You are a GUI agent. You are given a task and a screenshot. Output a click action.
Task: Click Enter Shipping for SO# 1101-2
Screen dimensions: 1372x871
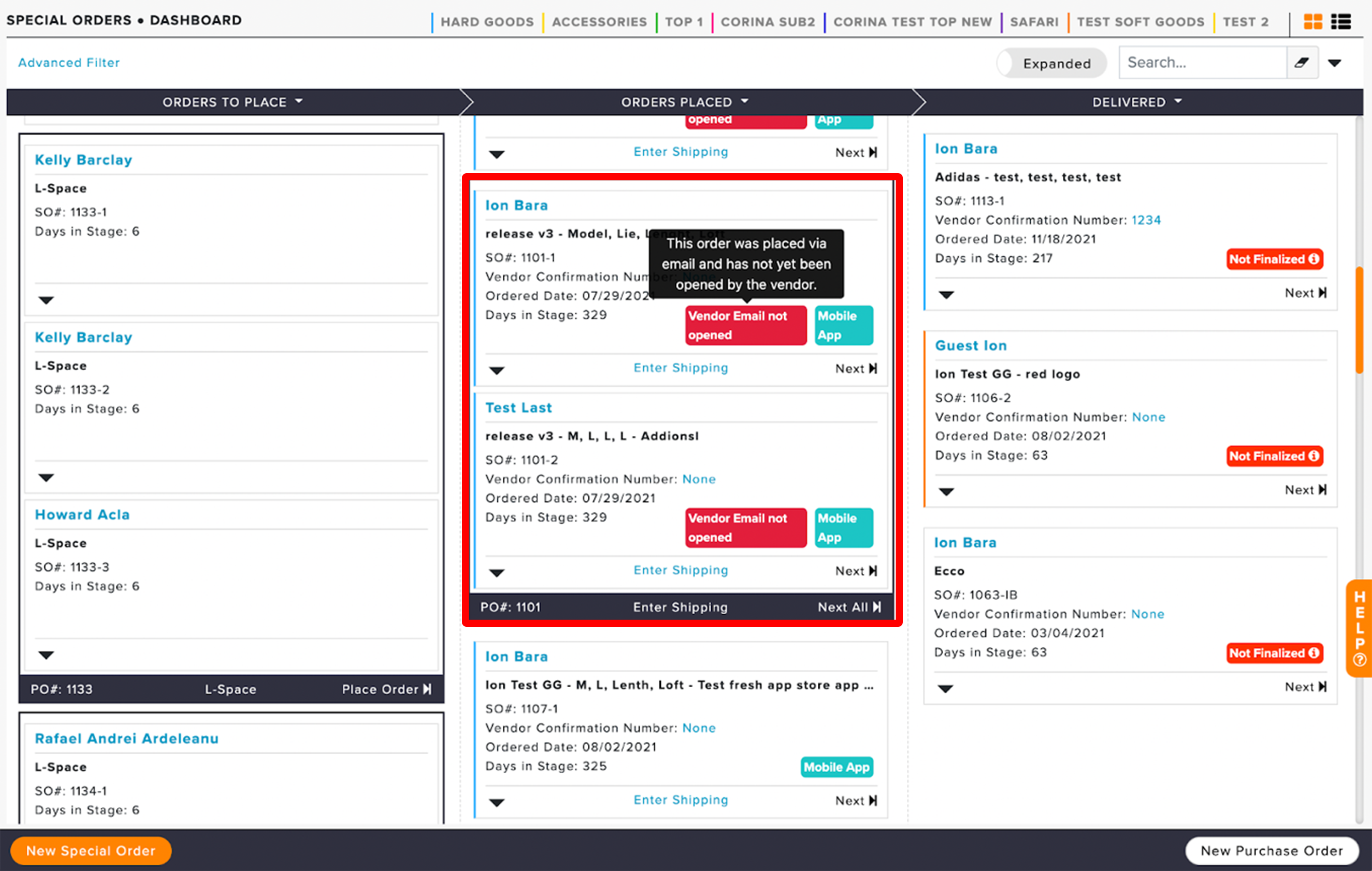681,570
